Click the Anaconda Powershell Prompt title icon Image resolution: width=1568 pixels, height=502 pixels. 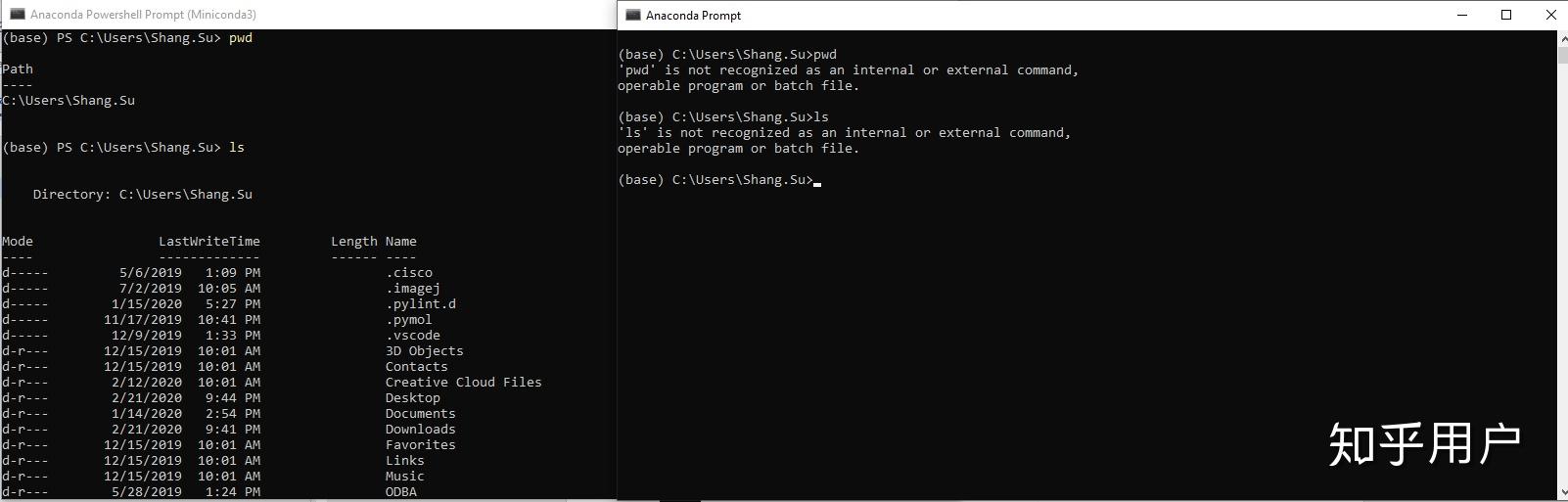(17, 14)
